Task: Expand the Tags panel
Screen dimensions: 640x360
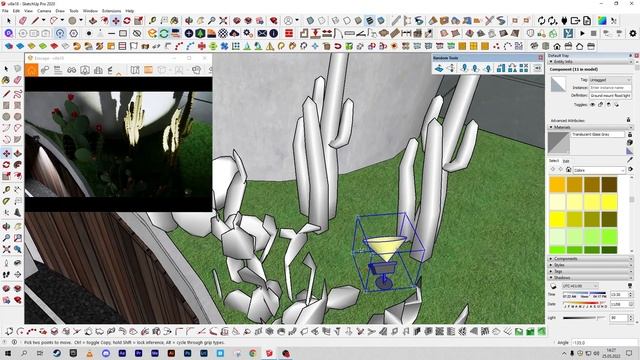Action: coord(590,271)
